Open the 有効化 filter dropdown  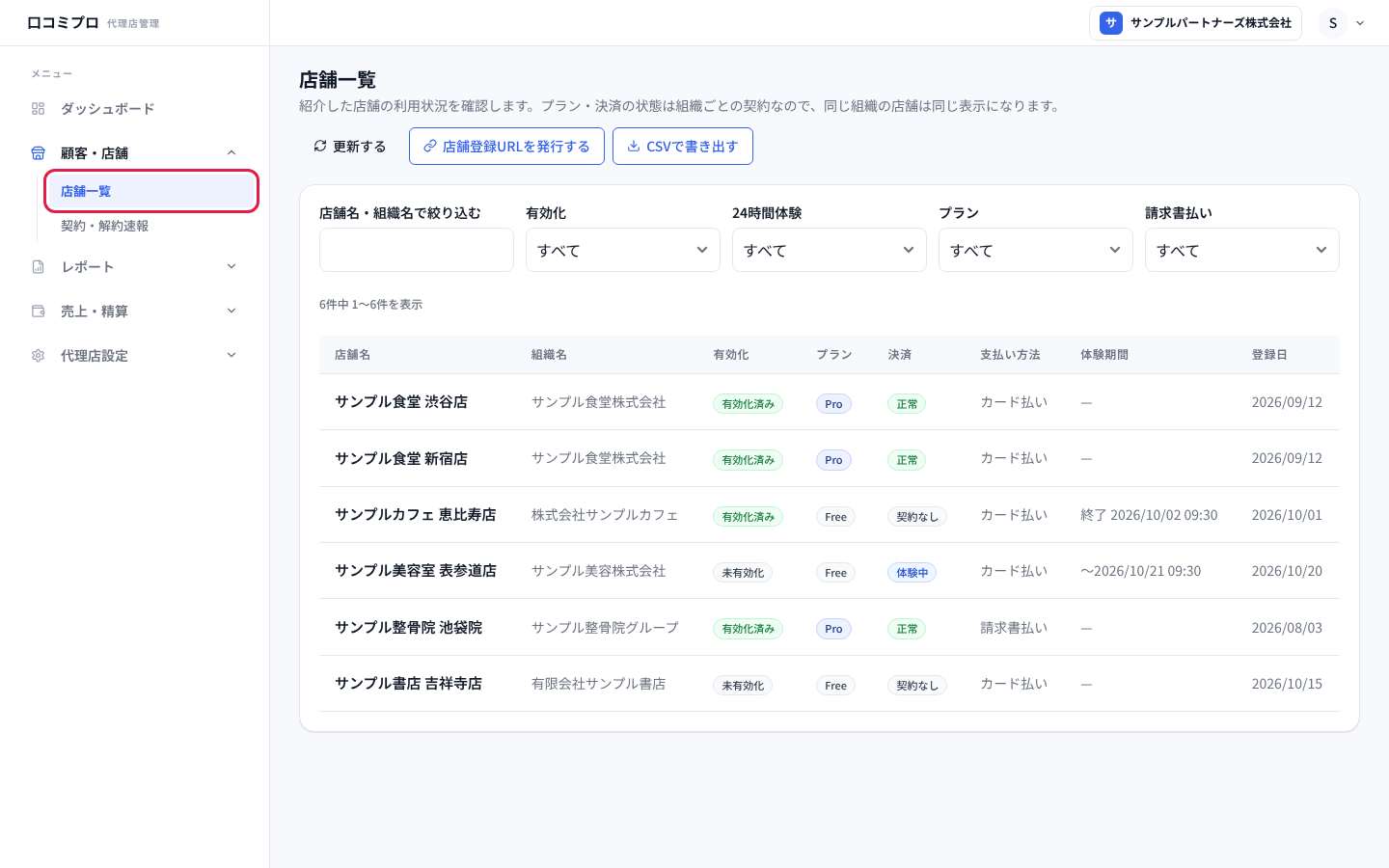(623, 250)
